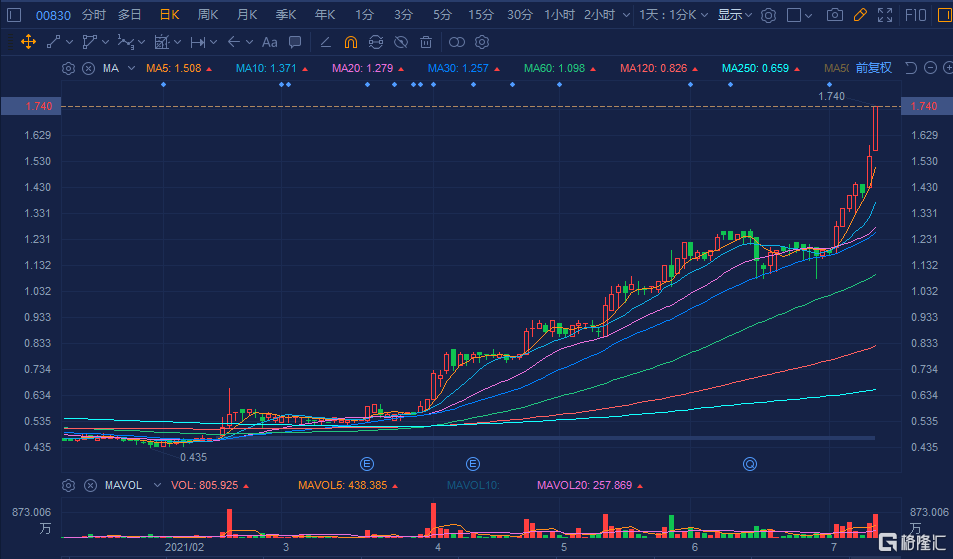The height and width of the screenshot is (559, 953).
Task: Open the comment bubble annotation tool
Action: (x=294, y=42)
